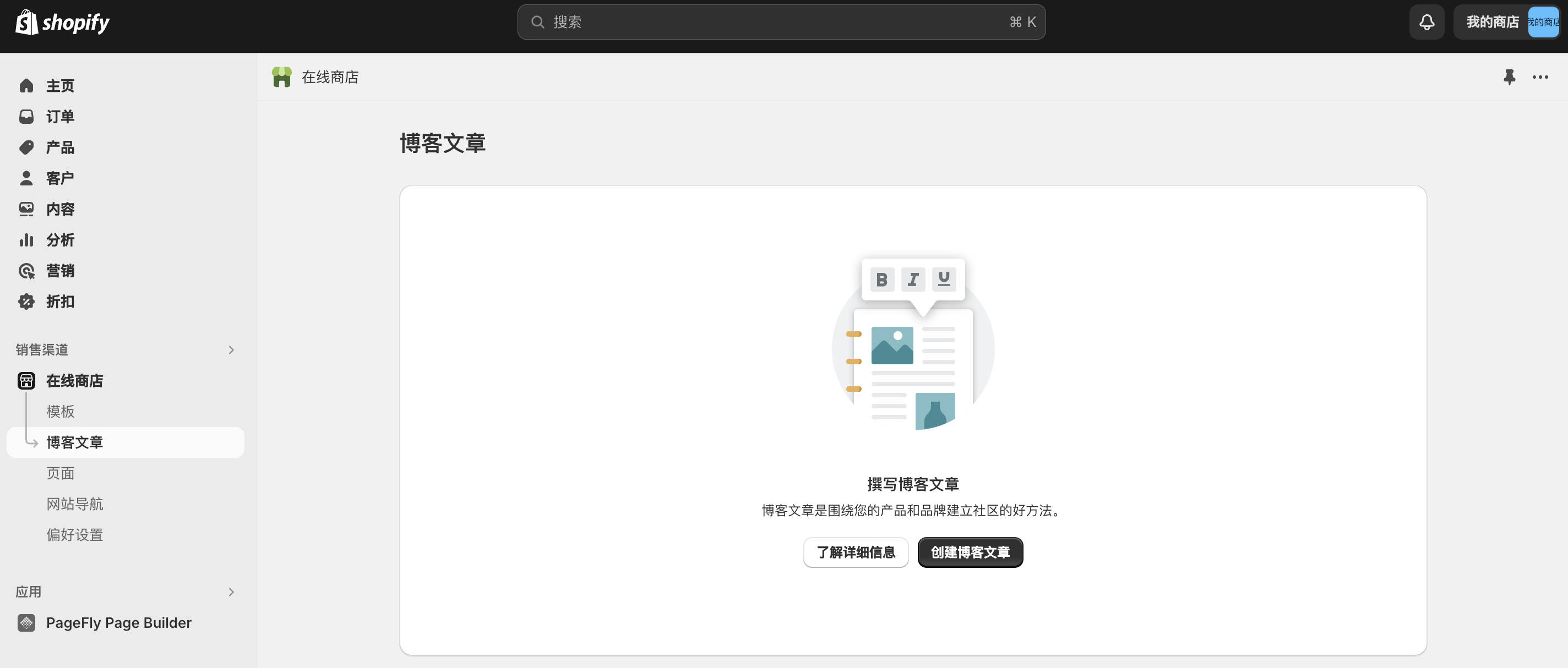
Task: Open 订单 in the sidebar
Action: click(126, 117)
